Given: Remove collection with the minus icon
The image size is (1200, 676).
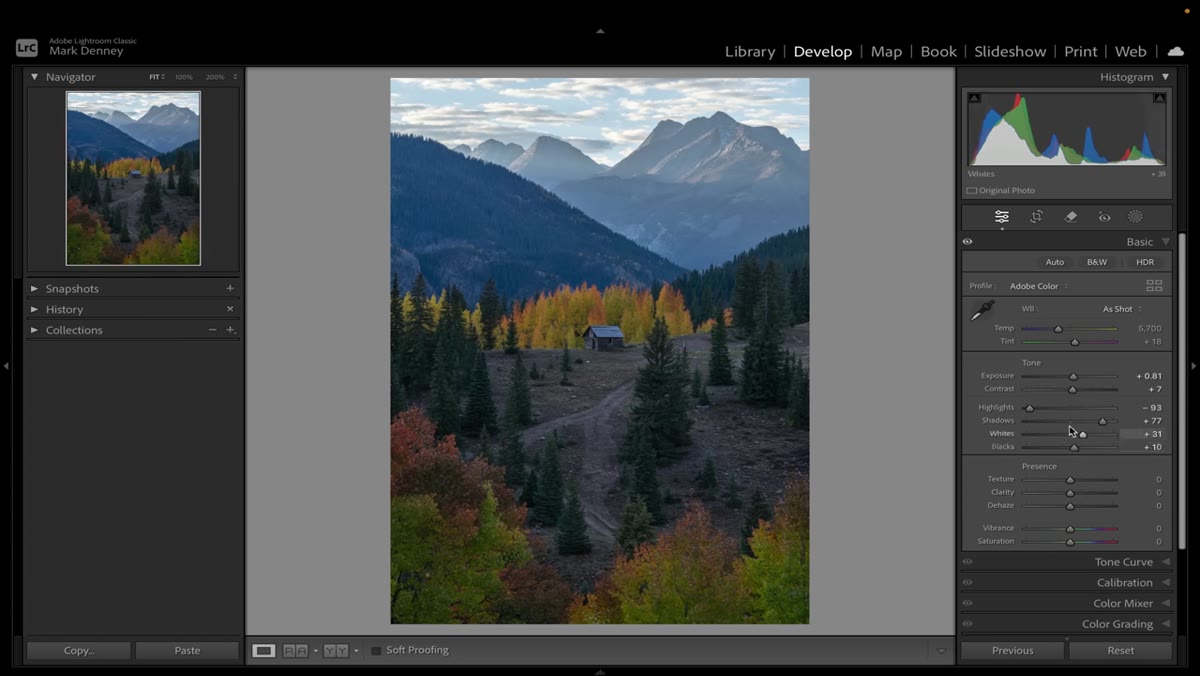Looking at the screenshot, I should click(x=212, y=330).
